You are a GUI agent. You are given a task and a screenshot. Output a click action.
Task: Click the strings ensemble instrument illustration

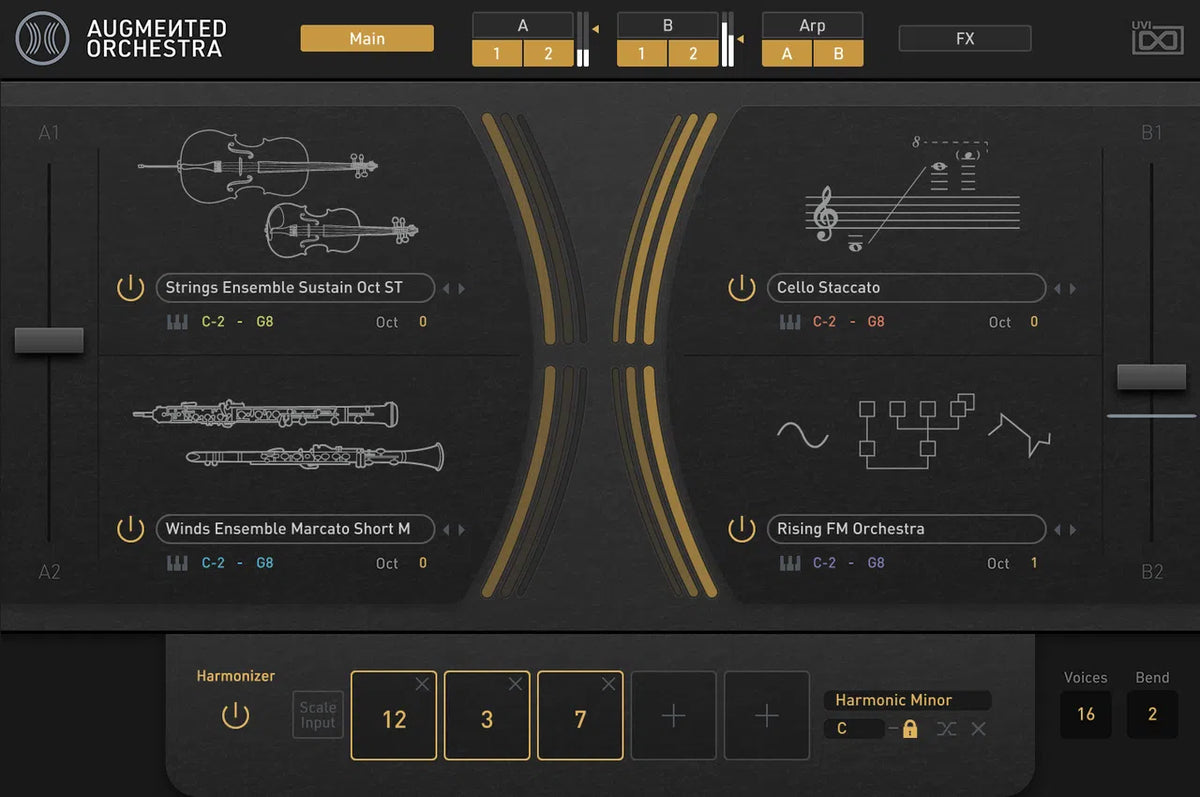[x=270, y=190]
